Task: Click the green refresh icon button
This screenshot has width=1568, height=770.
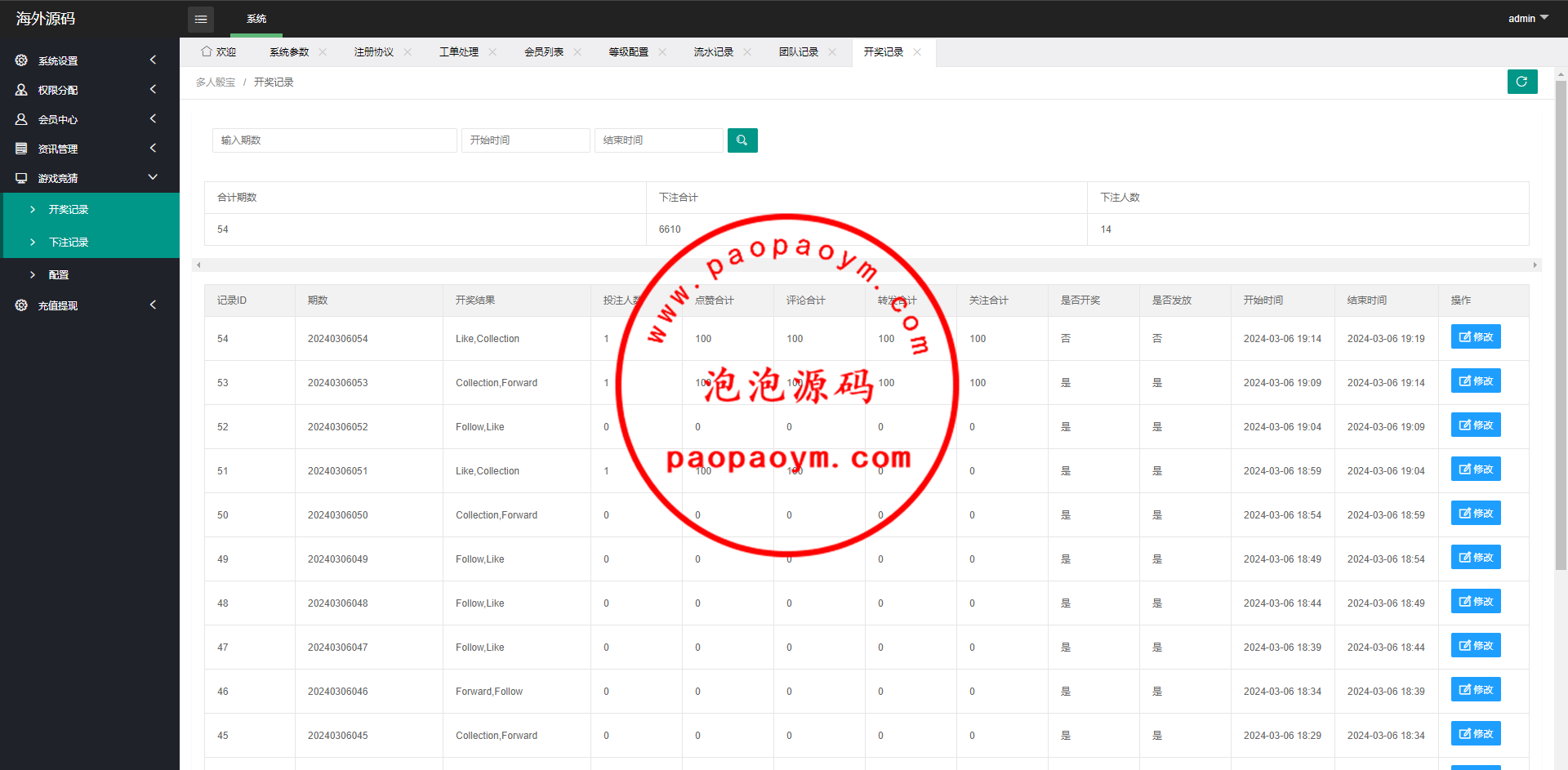Action: [x=1521, y=82]
